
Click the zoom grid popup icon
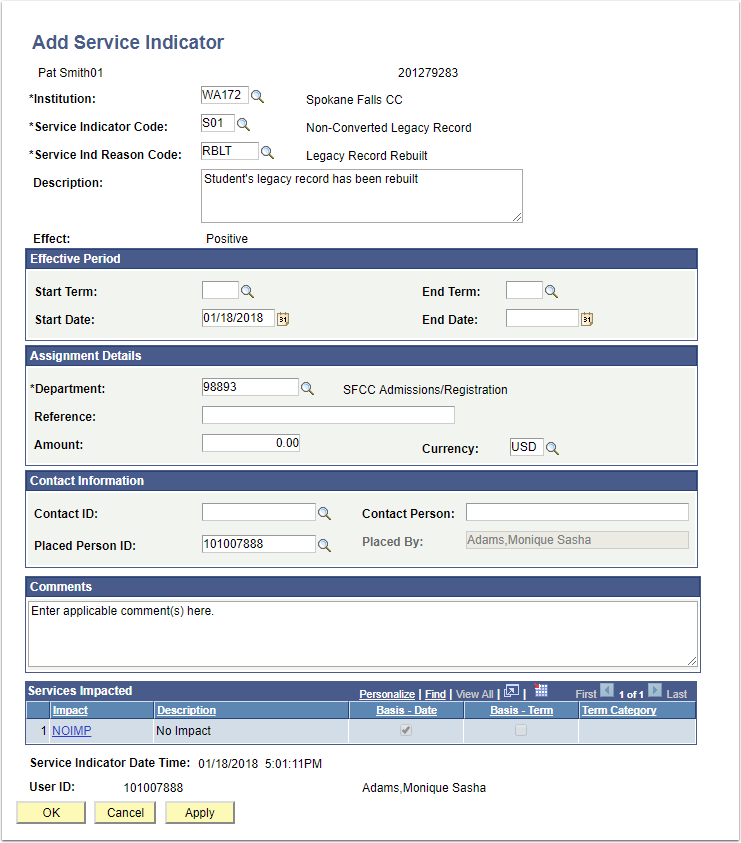(511, 691)
